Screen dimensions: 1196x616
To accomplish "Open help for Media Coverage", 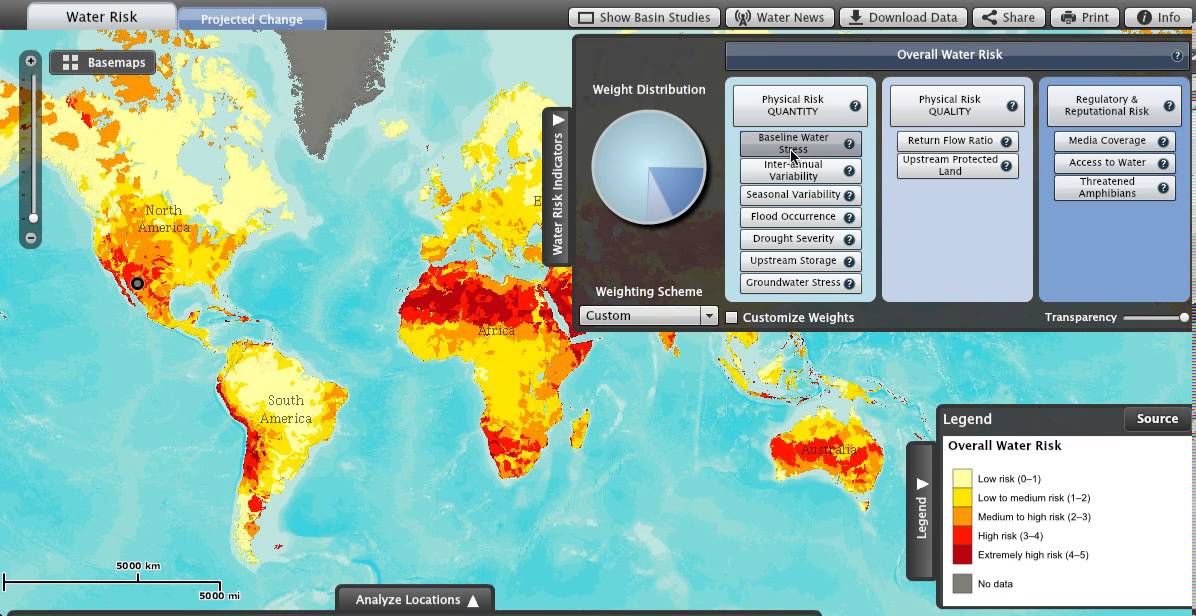I will 1163,142.
